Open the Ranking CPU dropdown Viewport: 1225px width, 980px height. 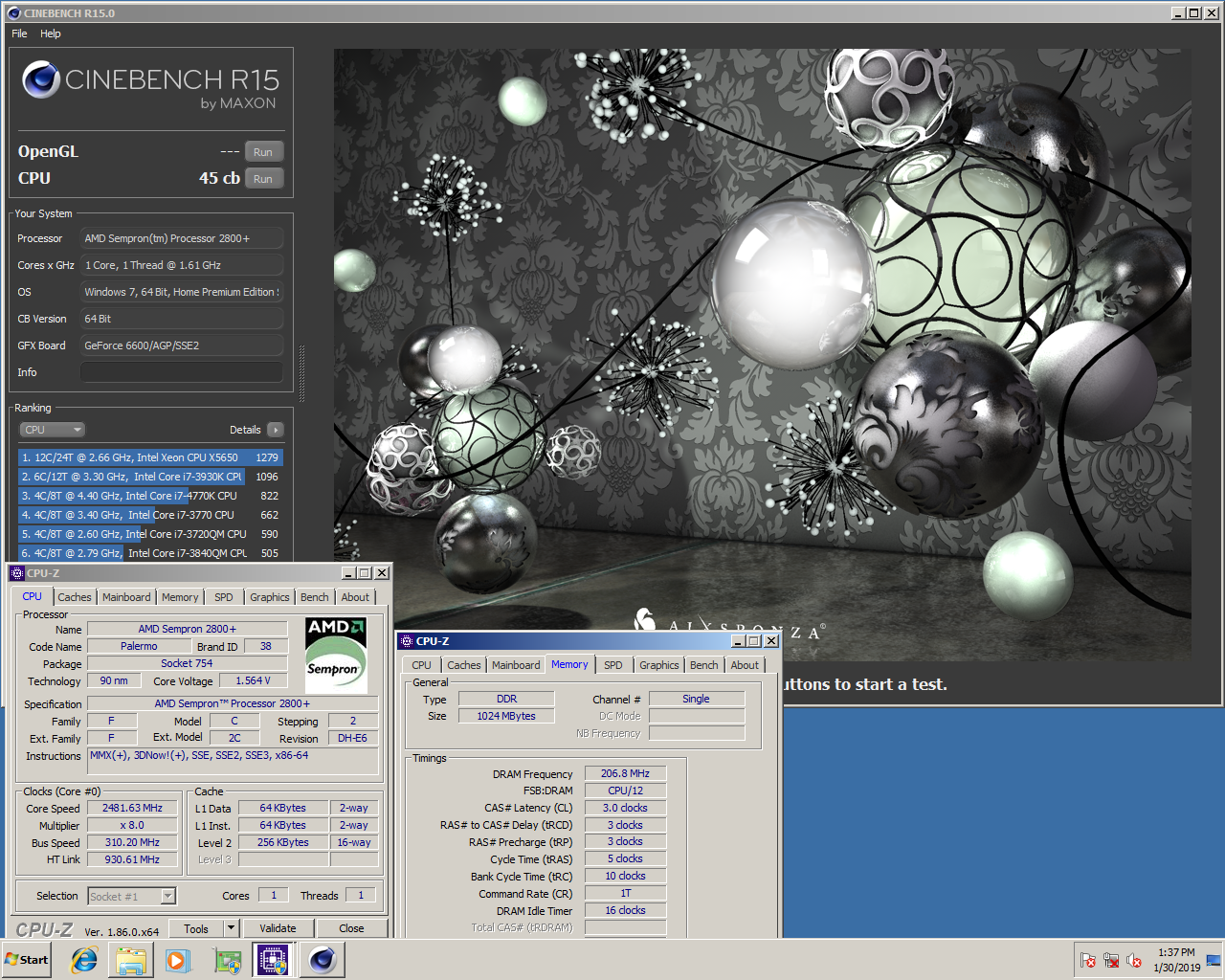(x=53, y=430)
